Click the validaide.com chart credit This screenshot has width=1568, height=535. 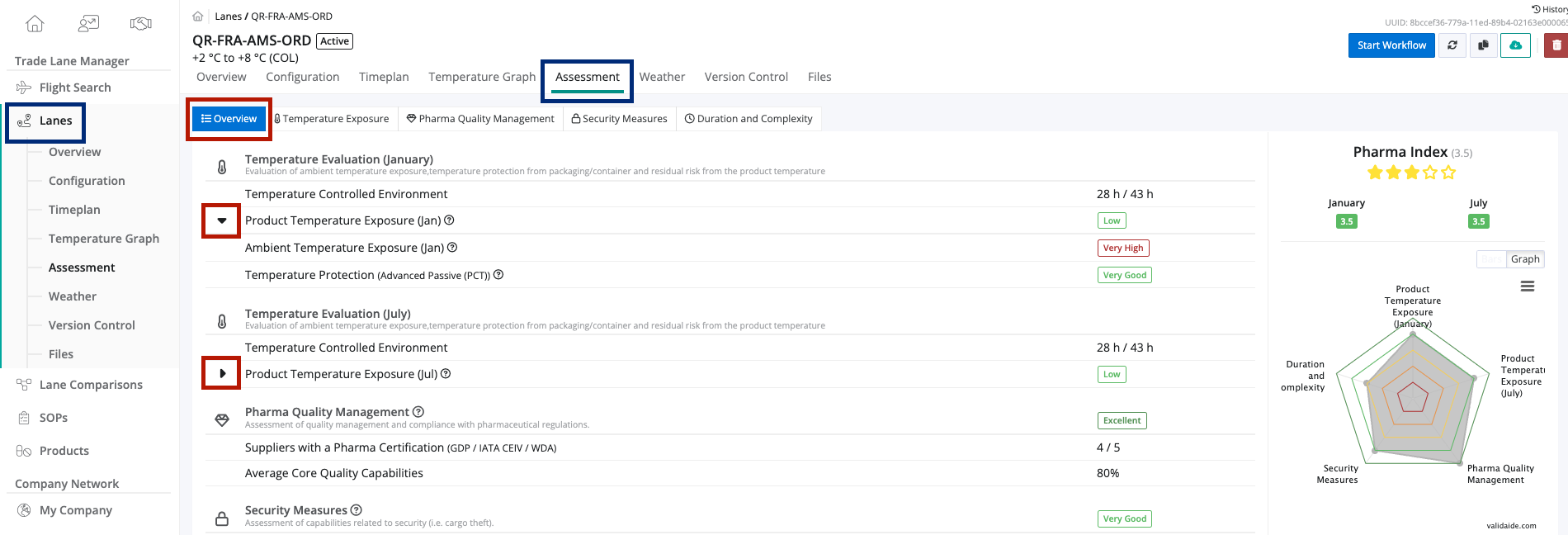click(1512, 525)
